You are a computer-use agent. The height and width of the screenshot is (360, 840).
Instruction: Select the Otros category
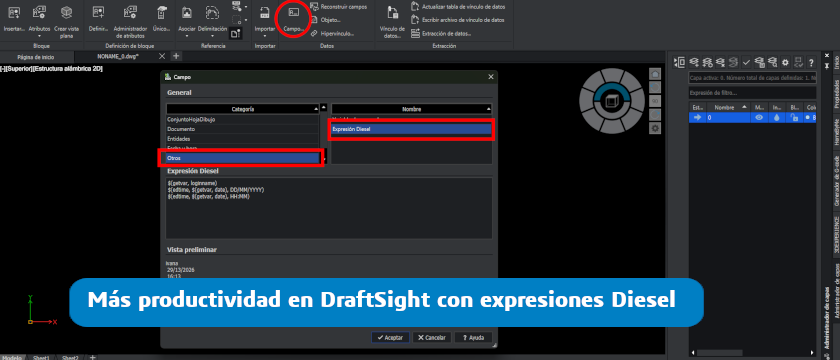pyautogui.click(x=243, y=158)
